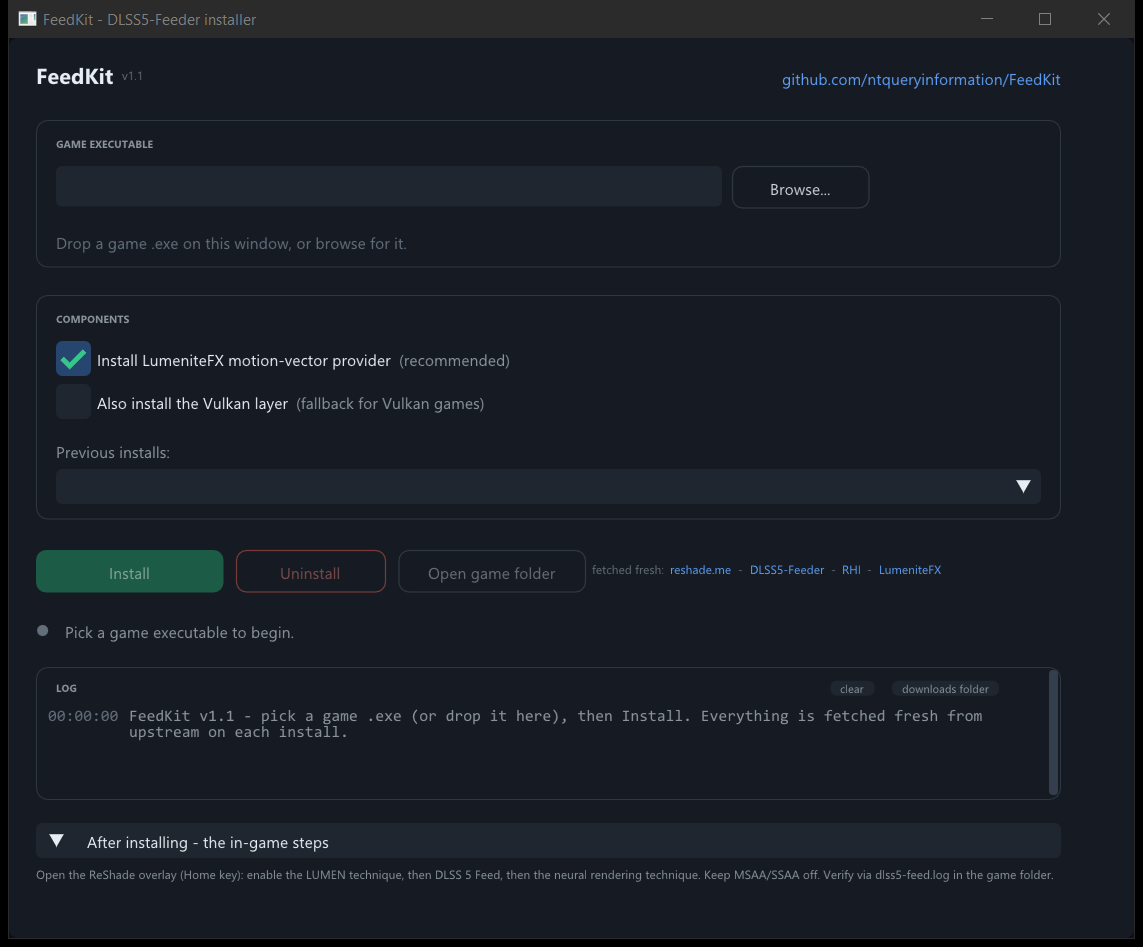Click the Browse... button
The height and width of the screenshot is (947, 1143).
coord(800,187)
